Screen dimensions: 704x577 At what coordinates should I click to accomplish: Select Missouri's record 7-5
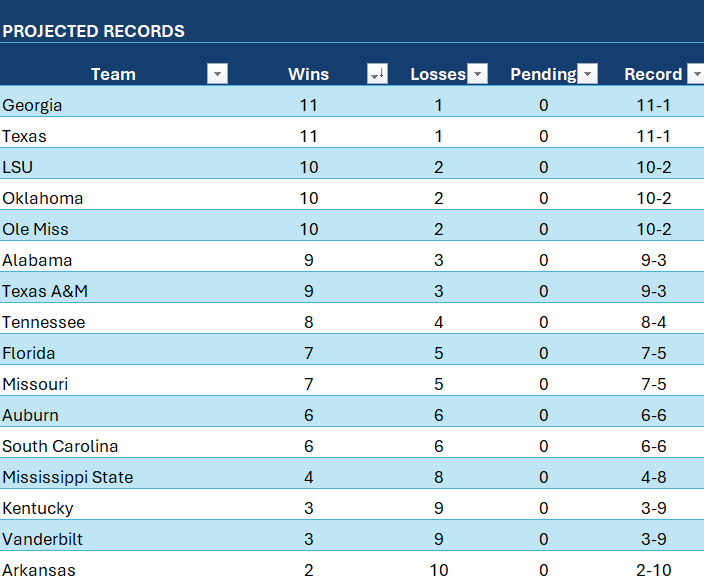[x=653, y=384]
